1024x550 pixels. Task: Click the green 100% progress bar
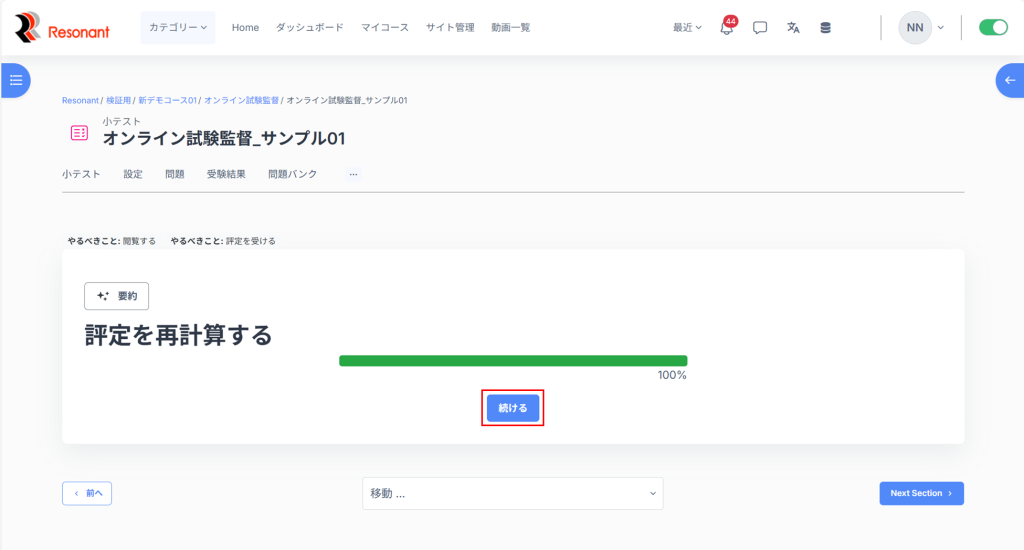point(512,361)
